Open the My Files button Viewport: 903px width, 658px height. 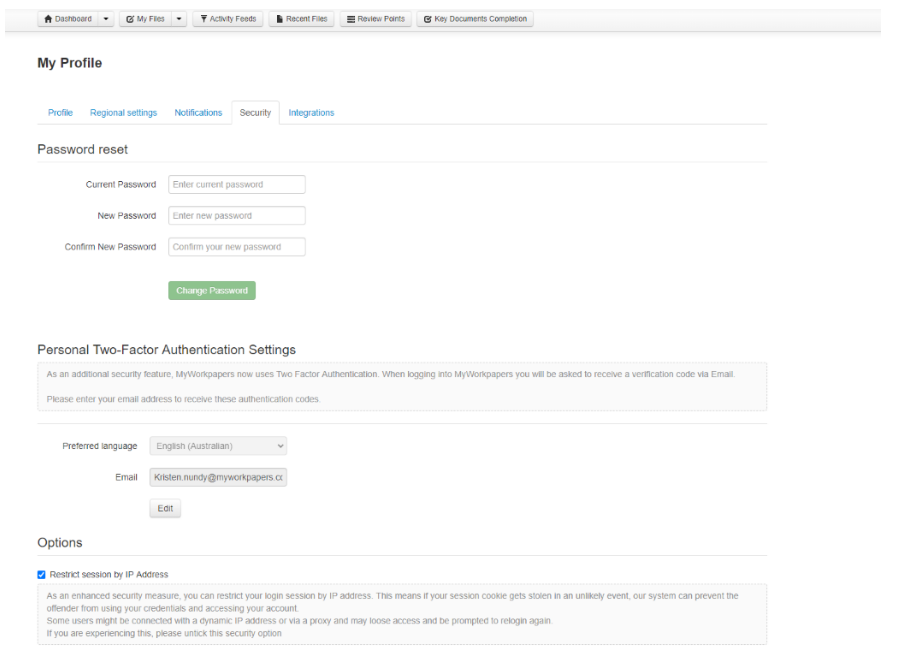tap(145, 19)
